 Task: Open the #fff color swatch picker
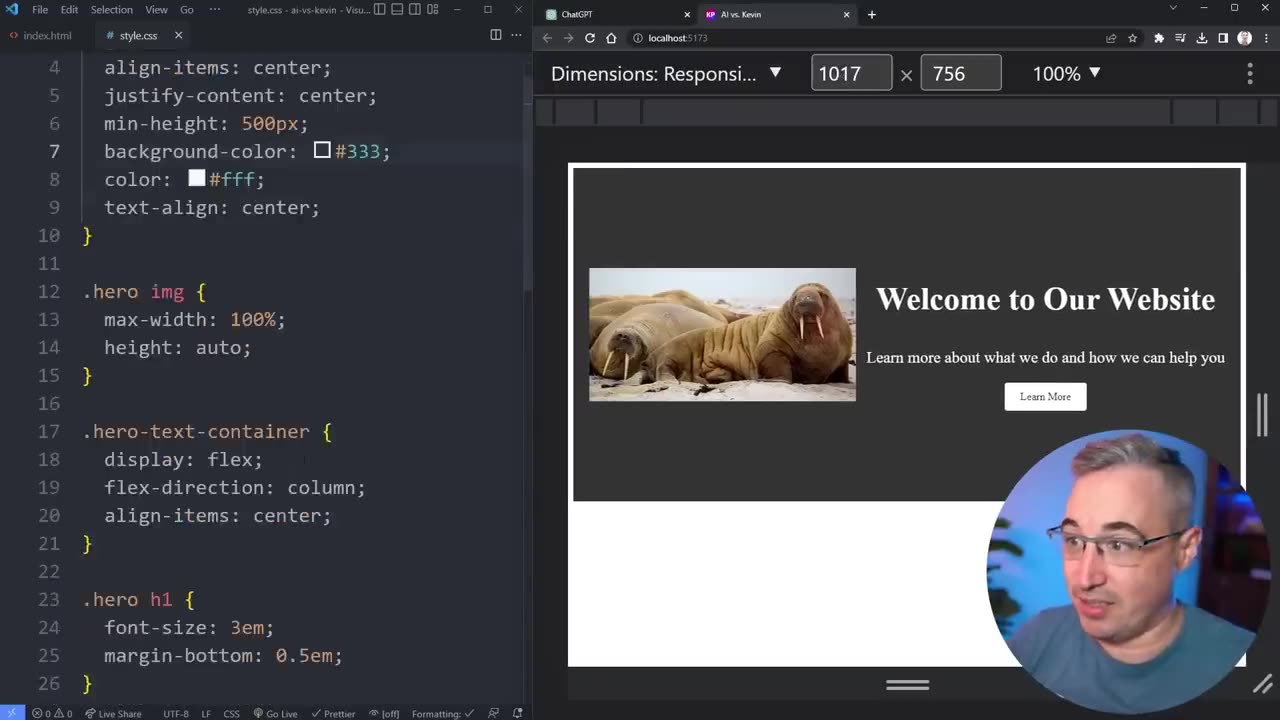coord(196,178)
